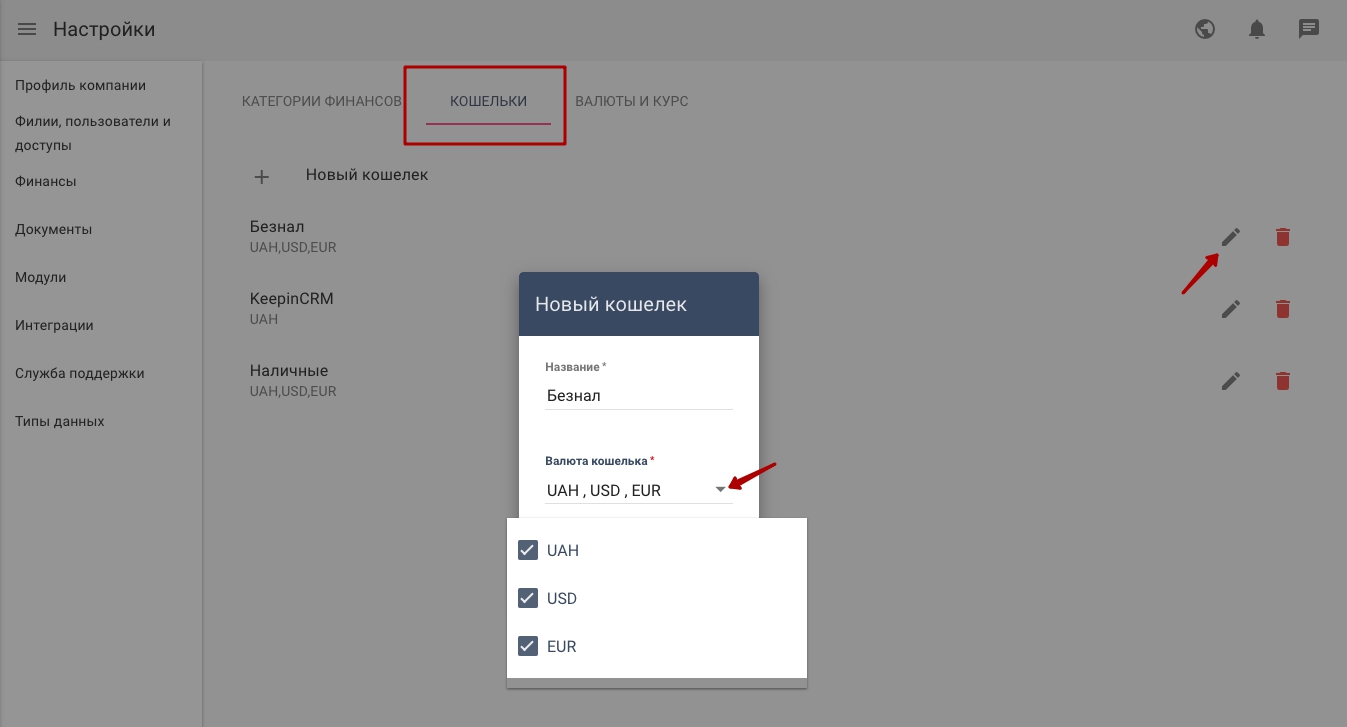The image size is (1347, 727).
Task: Uncheck the USD currency checkbox
Action: [528, 599]
